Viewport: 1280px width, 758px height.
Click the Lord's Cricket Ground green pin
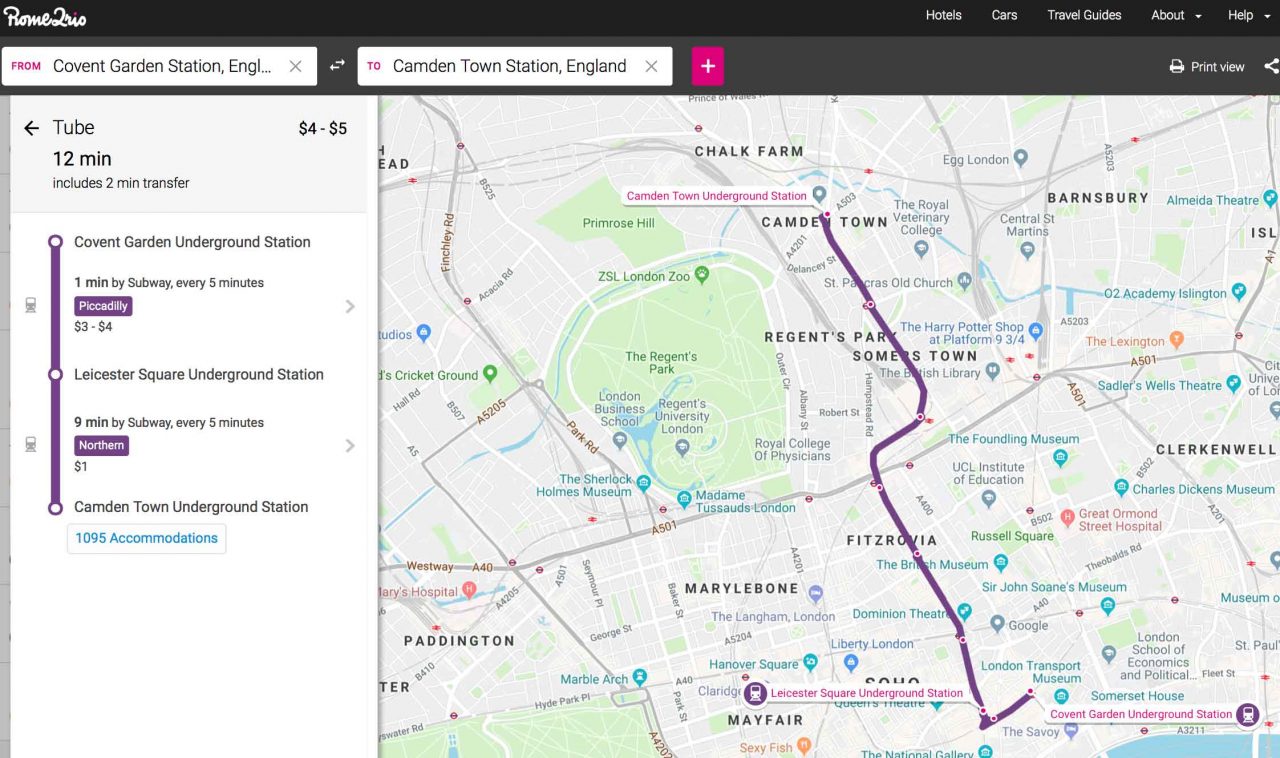coord(489,373)
